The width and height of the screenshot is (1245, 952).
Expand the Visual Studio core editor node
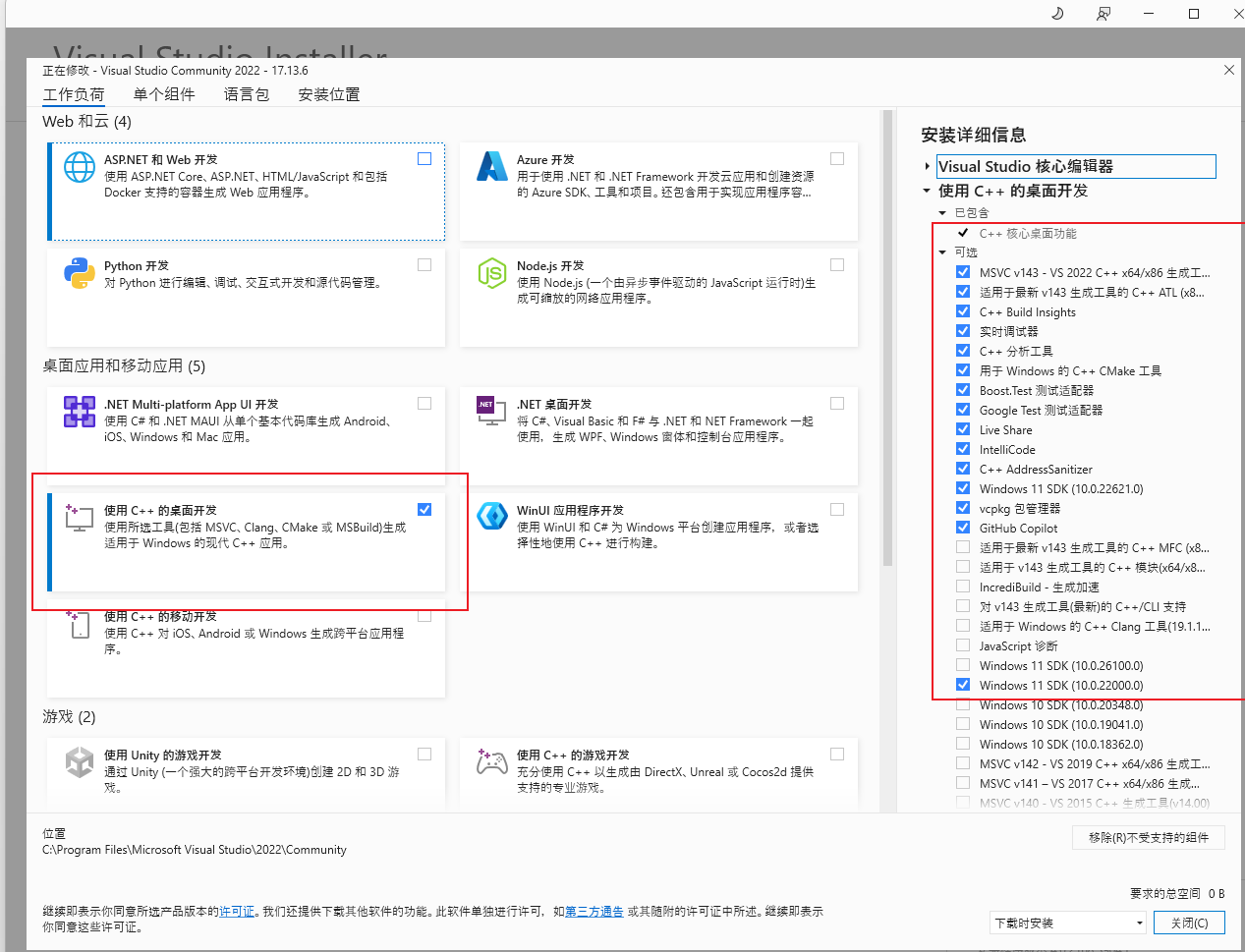coord(927,166)
